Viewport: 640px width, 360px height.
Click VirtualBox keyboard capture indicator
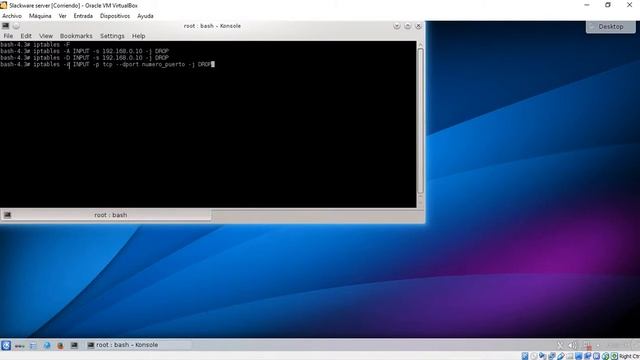pos(614,356)
